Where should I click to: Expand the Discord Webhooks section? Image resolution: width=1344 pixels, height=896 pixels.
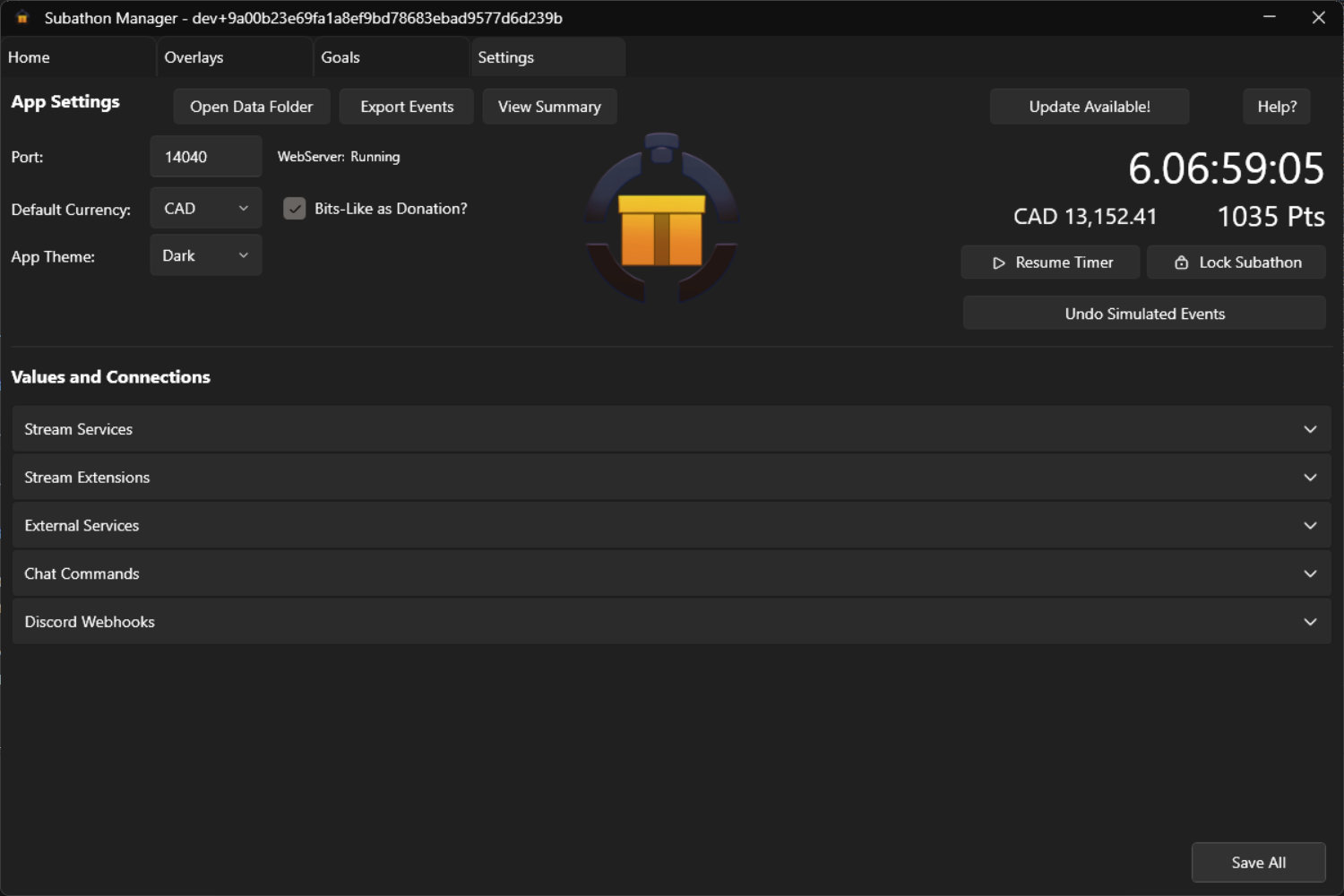click(x=671, y=622)
